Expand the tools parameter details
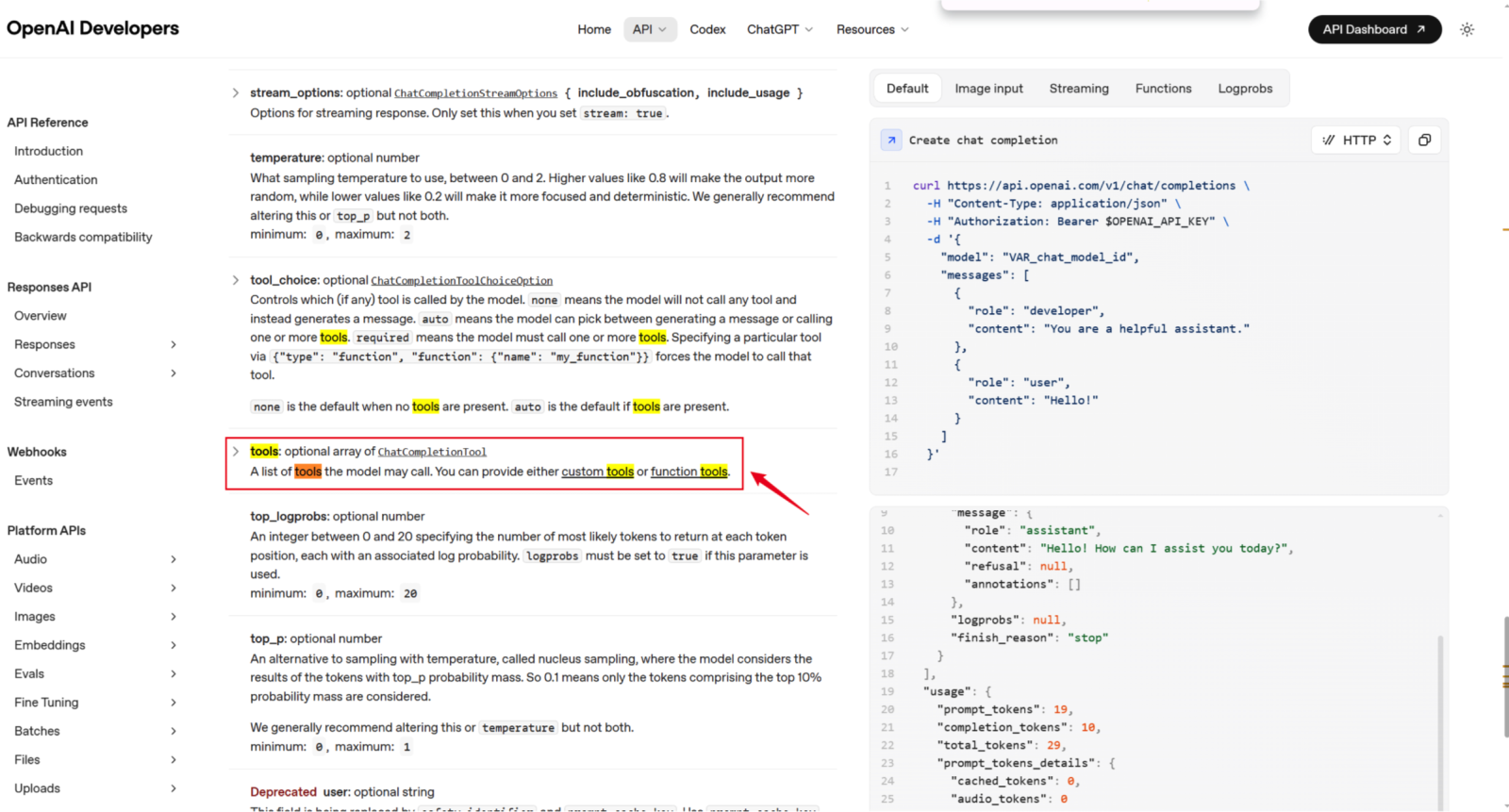Viewport: 1509px width, 812px height. pyautogui.click(x=235, y=451)
